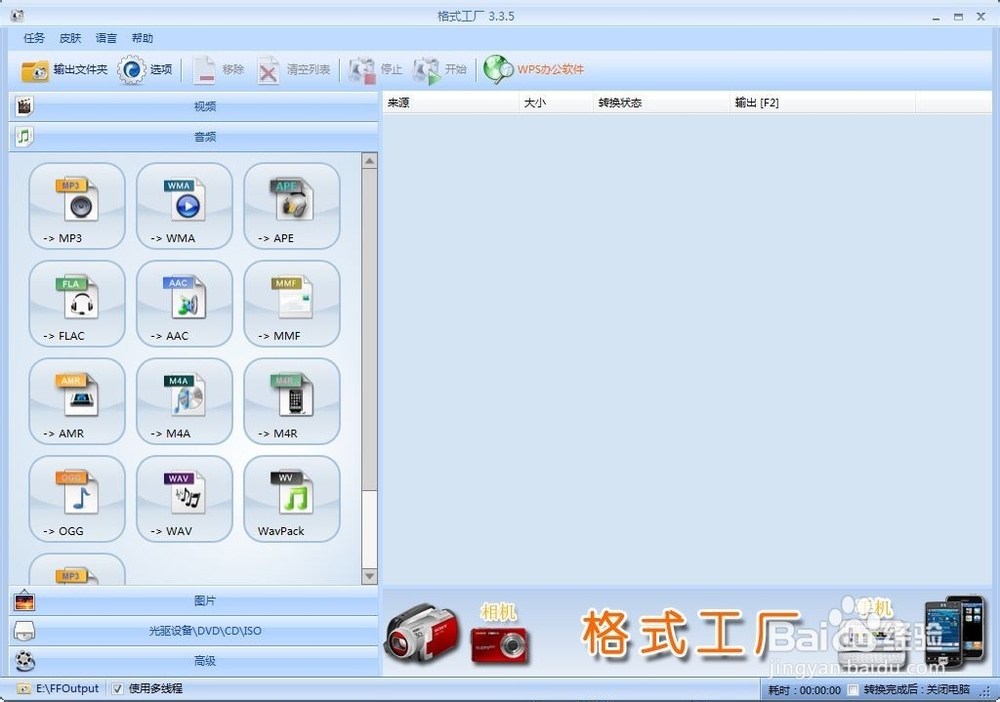Image resolution: width=1000 pixels, height=702 pixels.
Task: Toggle the 使用多线程 checkbox
Action: point(117,689)
